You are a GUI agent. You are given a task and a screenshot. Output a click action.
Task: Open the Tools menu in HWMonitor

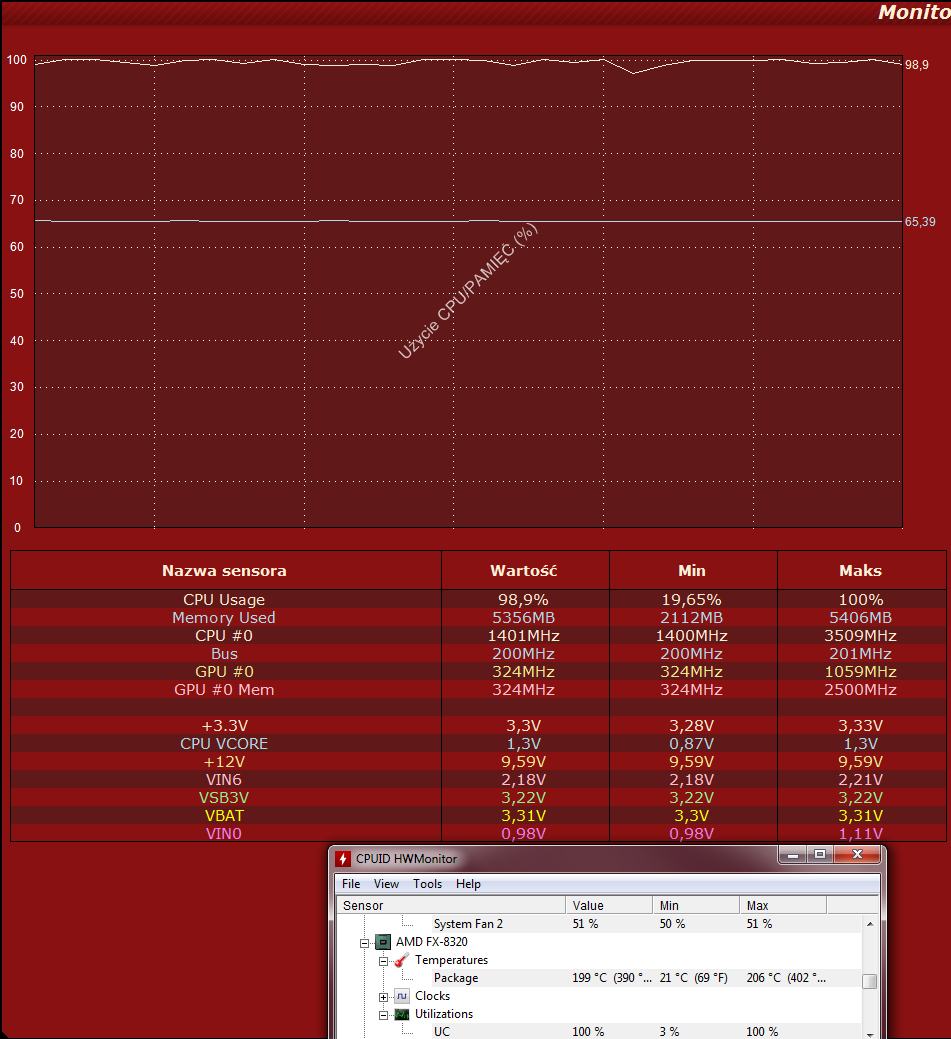[x=427, y=883]
